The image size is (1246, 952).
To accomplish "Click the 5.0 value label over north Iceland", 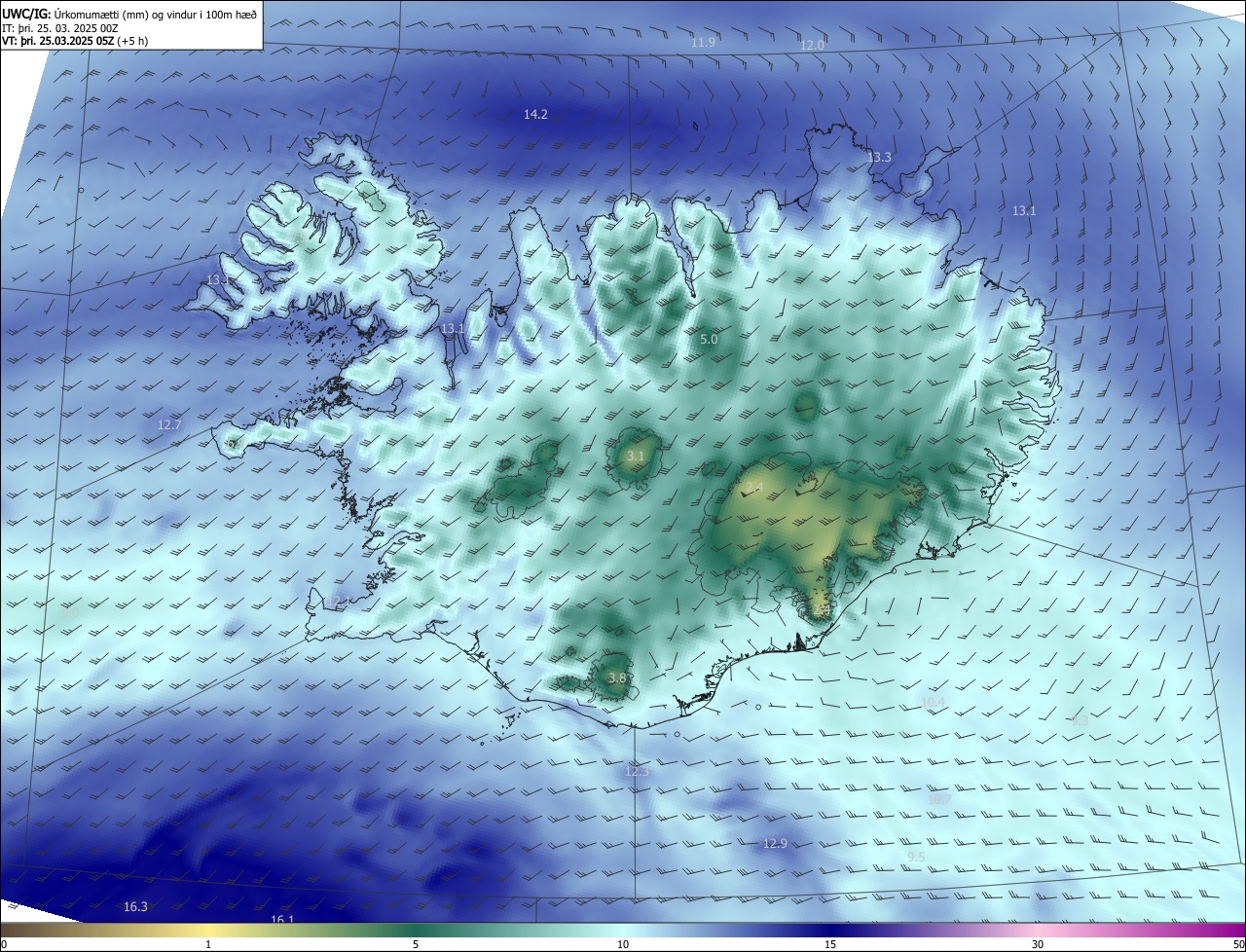I will click(709, 339).
